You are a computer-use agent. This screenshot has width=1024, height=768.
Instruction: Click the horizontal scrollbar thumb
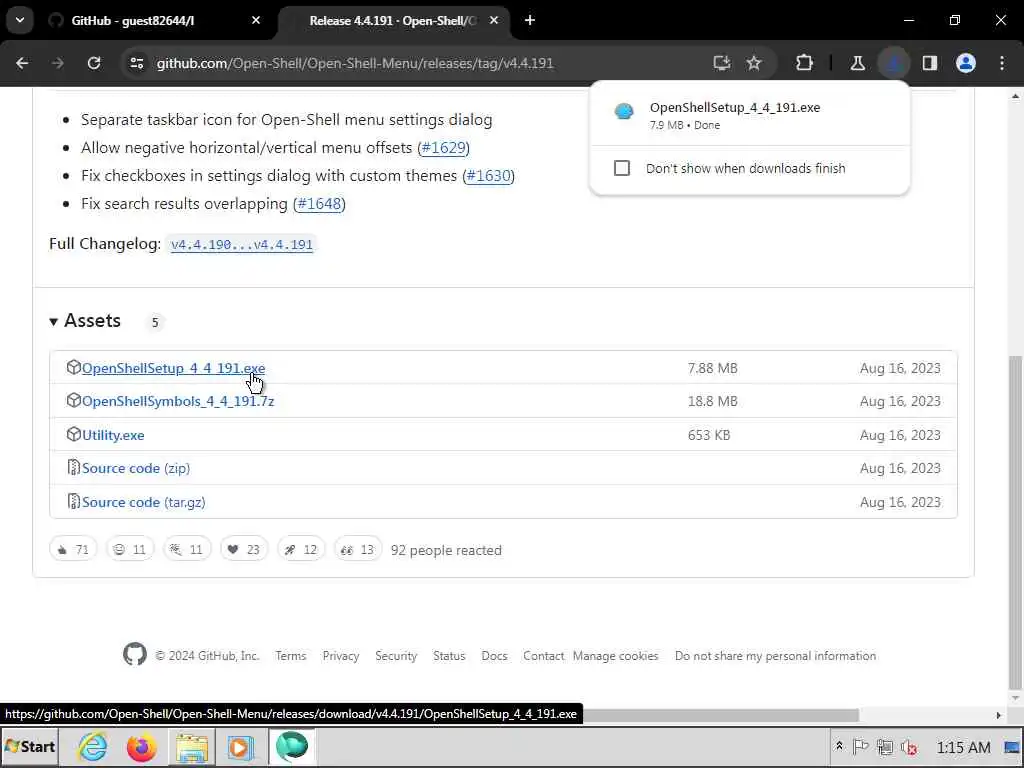pyautogui.click(x=718, y=715)
